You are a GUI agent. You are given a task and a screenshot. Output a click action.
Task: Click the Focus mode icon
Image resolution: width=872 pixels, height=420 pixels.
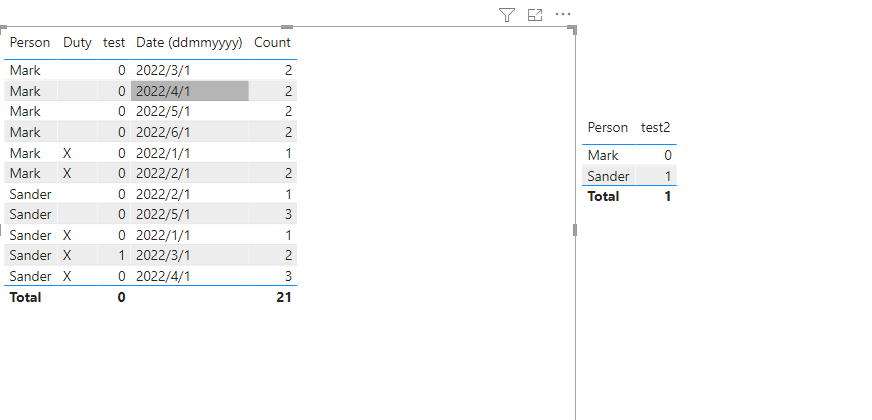(x=535, y=15)
